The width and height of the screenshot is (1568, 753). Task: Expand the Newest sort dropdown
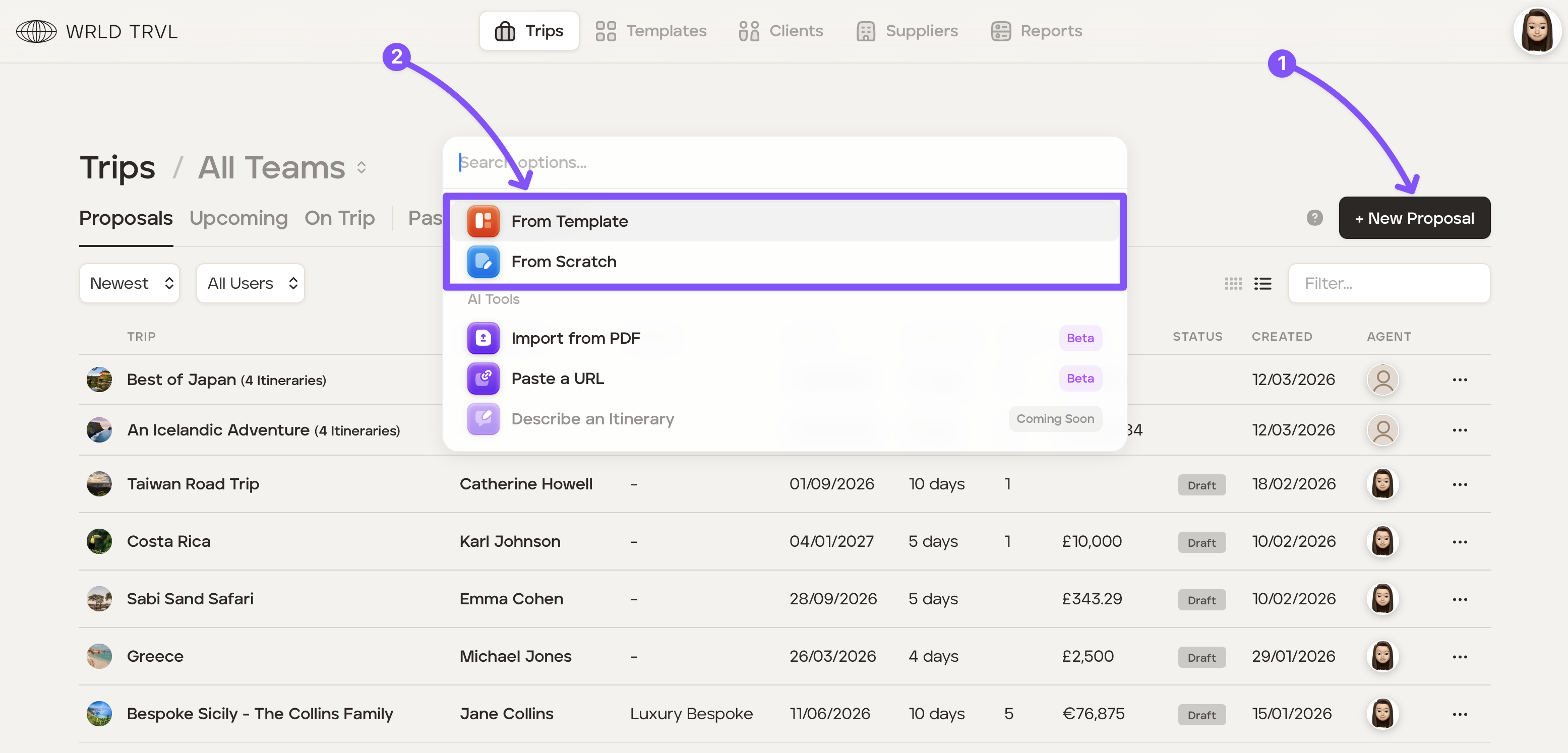click(129, 284)
